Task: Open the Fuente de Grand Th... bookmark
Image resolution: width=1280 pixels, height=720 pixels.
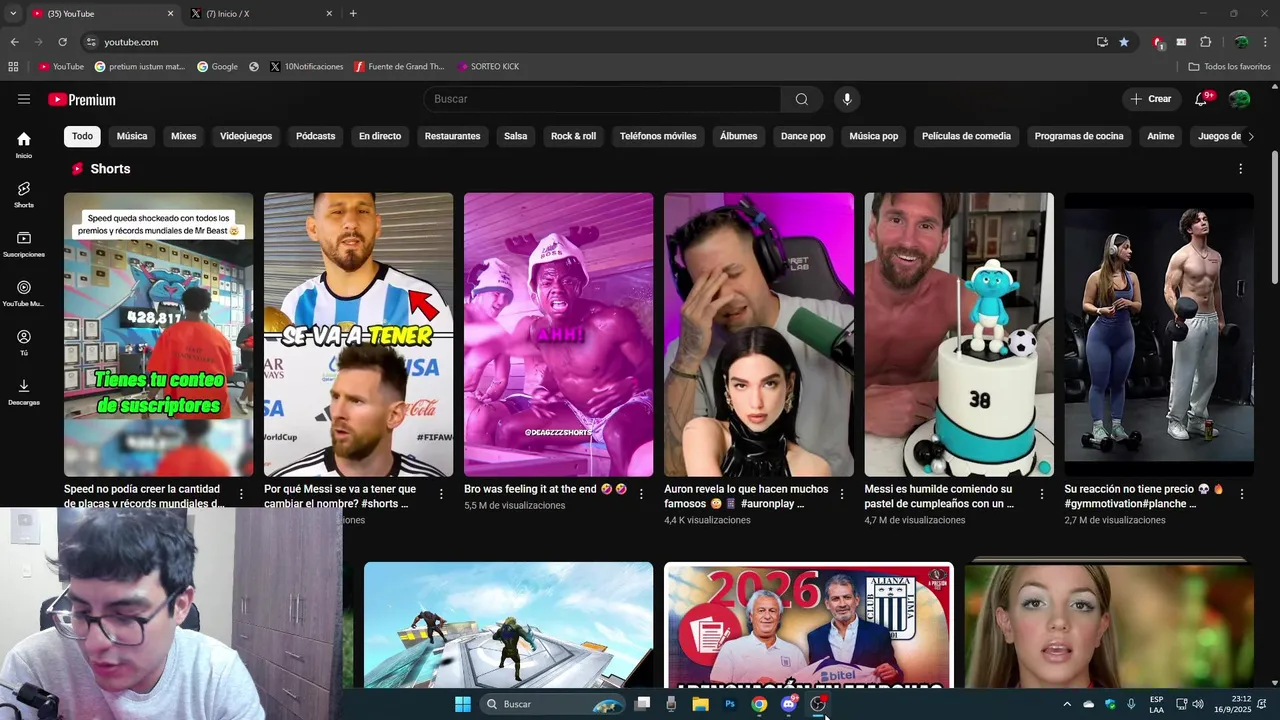Action: (x=399, y=67)
